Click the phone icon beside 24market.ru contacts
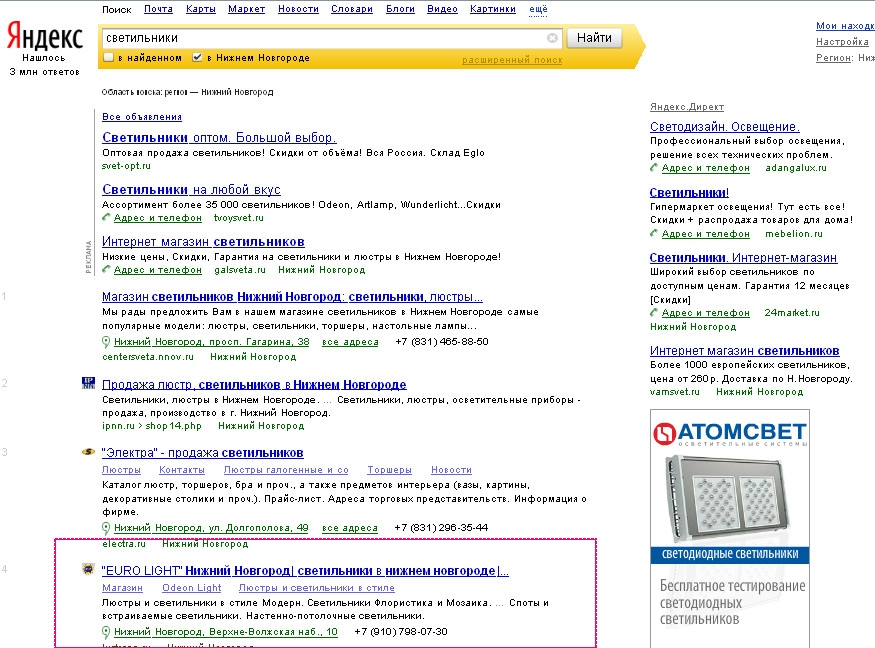Image resolution: width=875 pixels, height=648 pixels. point(655,313)
